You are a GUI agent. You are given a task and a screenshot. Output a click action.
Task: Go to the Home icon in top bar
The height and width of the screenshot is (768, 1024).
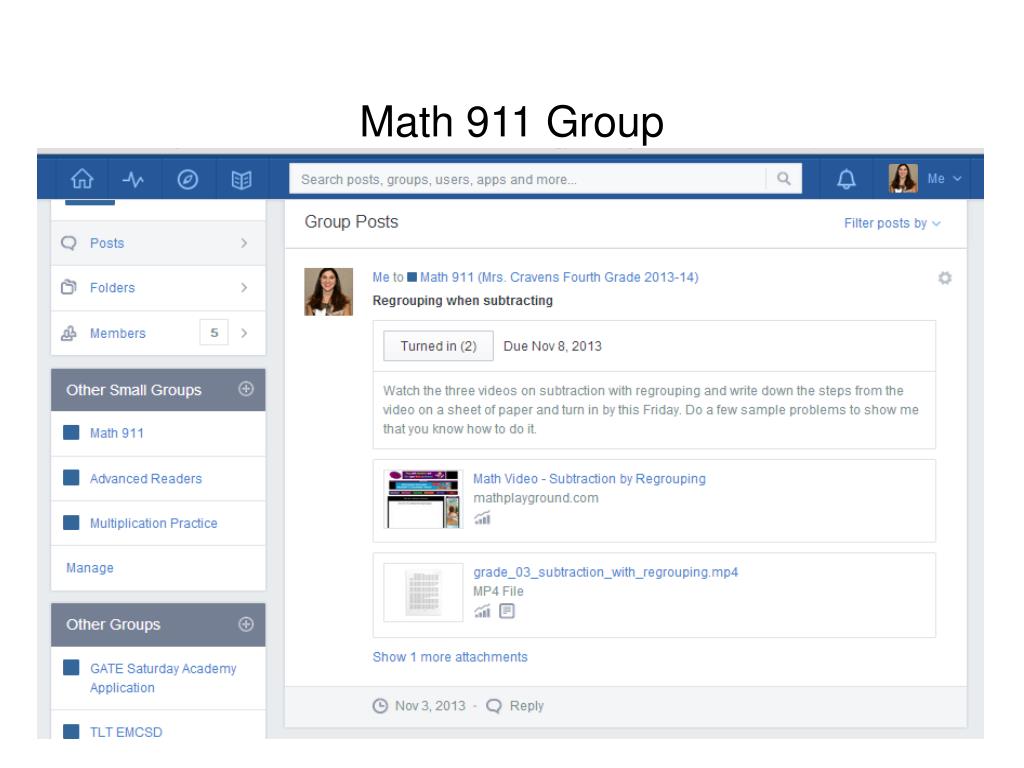pyautogui.click(x=82, y=178)
